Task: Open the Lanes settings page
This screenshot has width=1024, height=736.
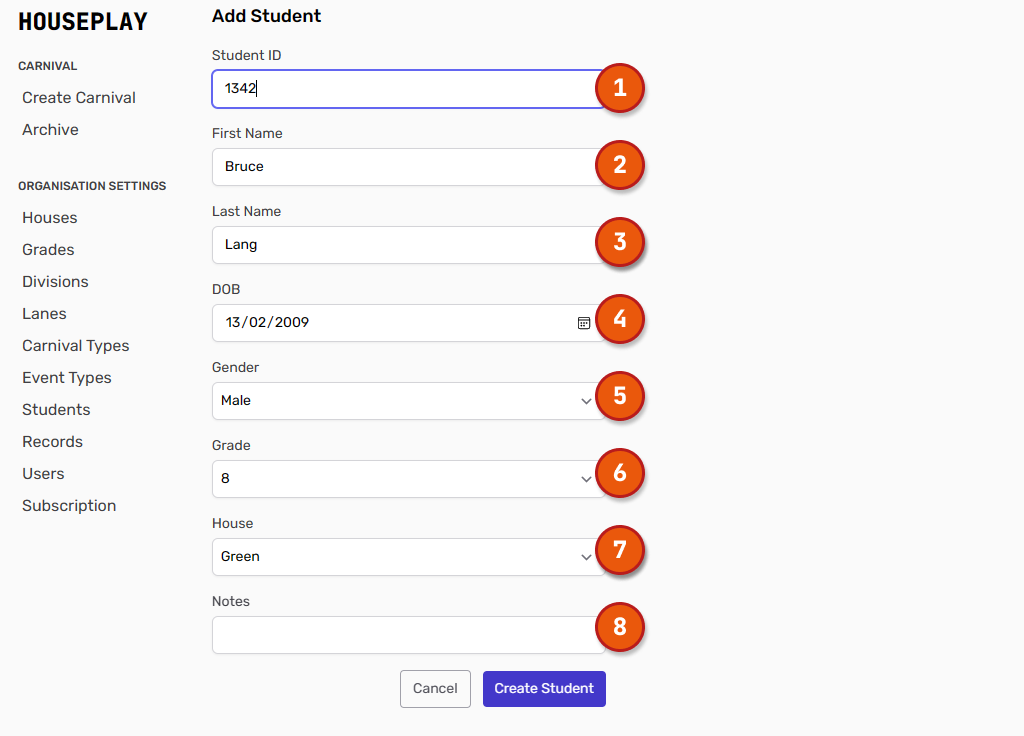Action: [44, 314]
